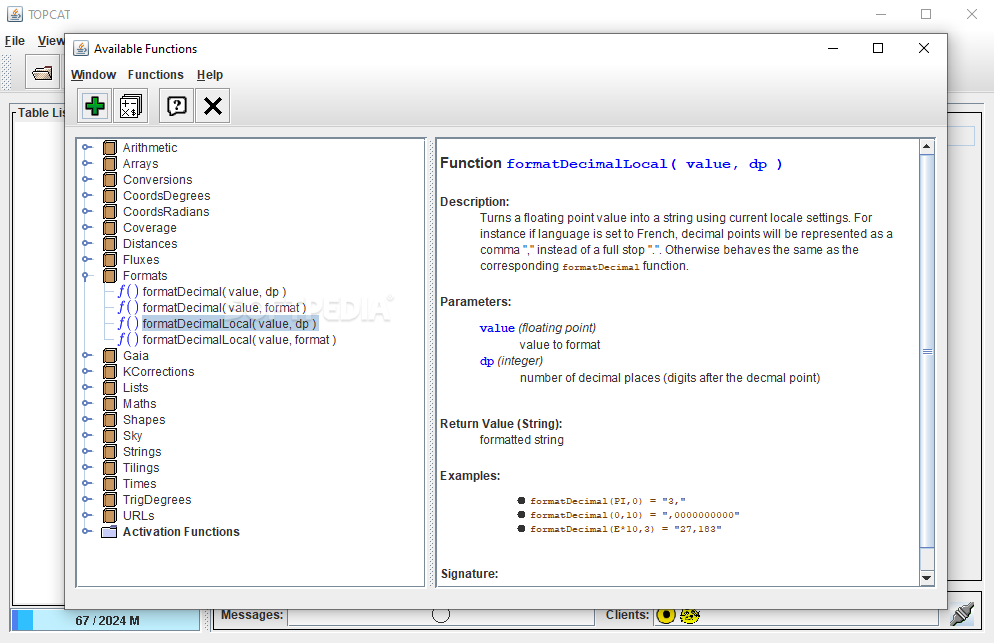Screen dimensions: 994x643
Task: Expand the Fluxes tree node
Action: pyautogui.click(x=87, y=259)
